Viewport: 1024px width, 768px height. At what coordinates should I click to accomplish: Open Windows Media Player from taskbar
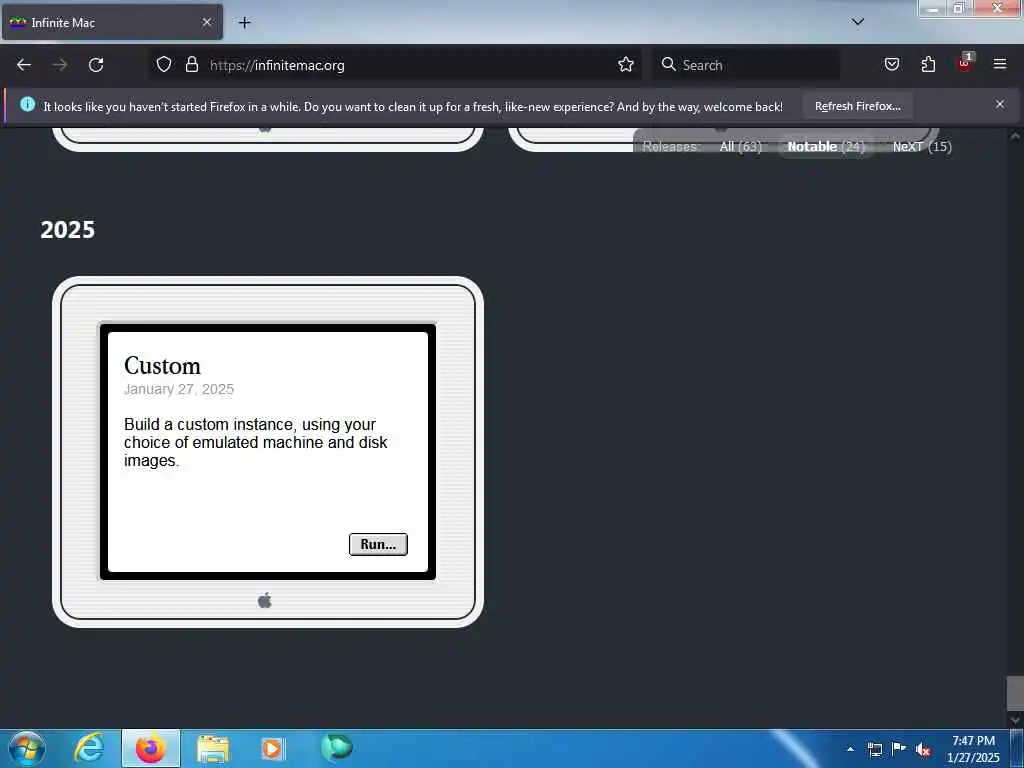click(x=272, y=748)
